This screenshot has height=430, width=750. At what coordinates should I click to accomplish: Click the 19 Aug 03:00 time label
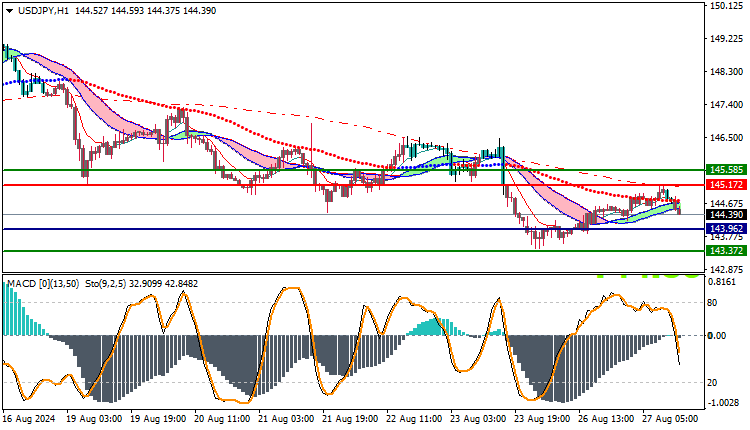[x=94, y=419]
